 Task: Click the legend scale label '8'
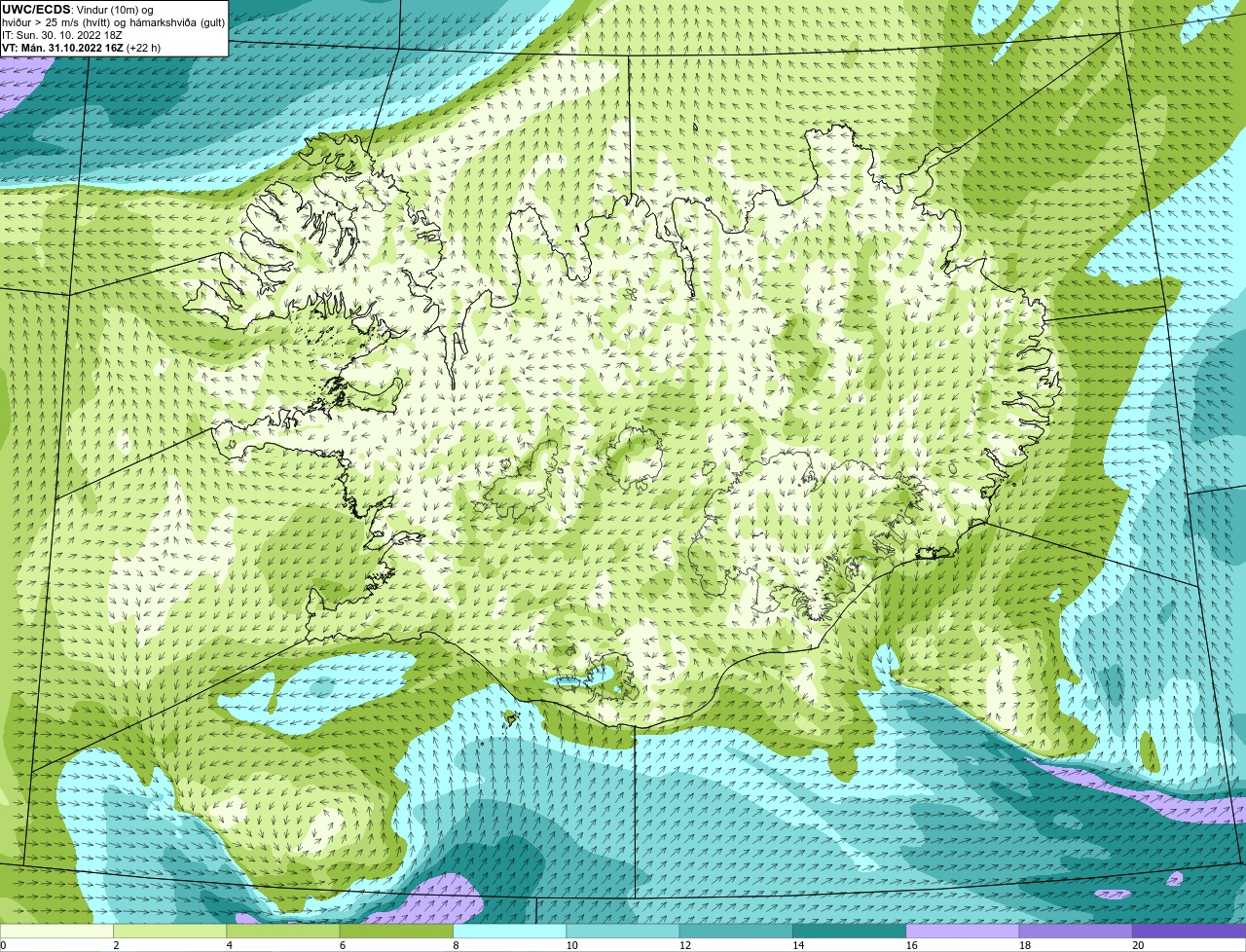(x=456, y=945)
